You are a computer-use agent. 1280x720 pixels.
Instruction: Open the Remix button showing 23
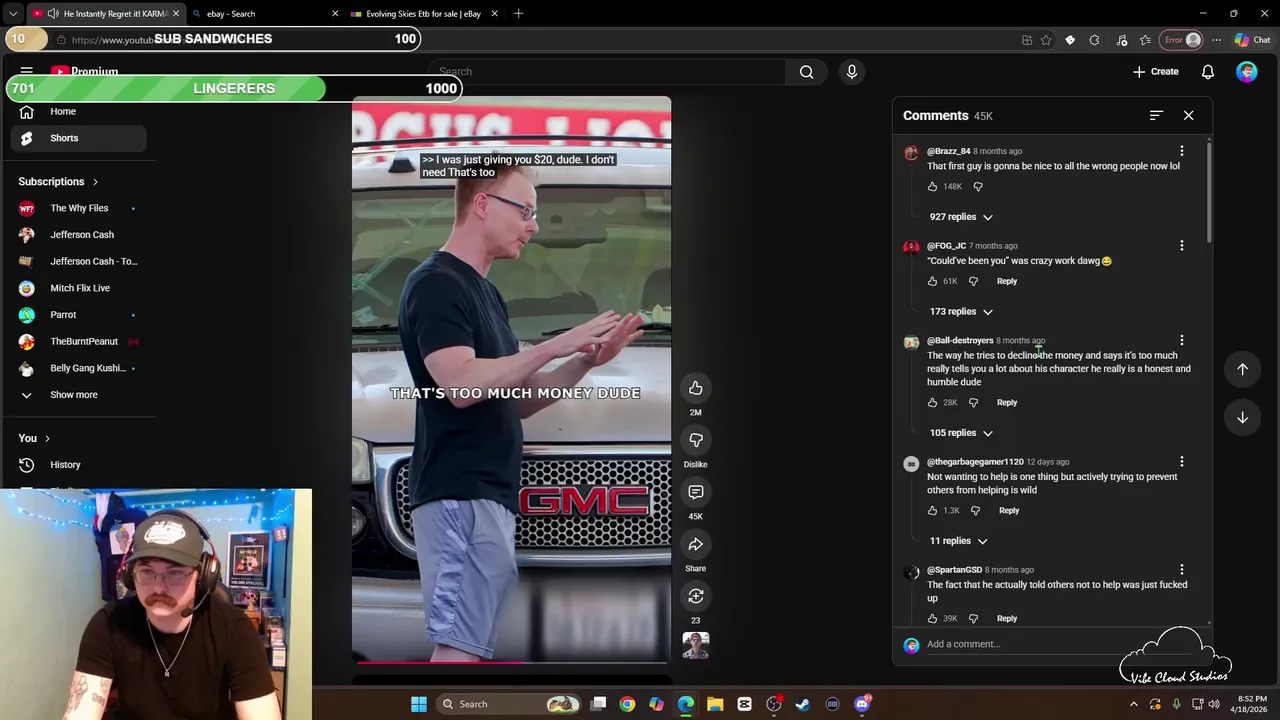pos(696,596)
